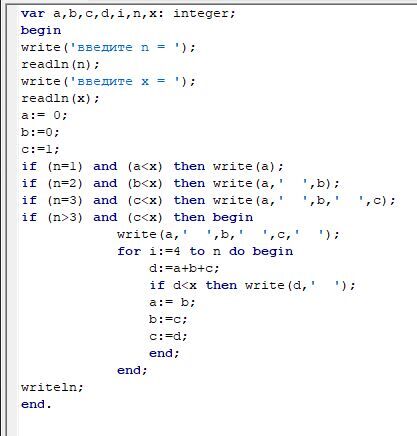417x436 pixels.
Task: Place cursor on the first 'begin' keyword
Action: (x=41, y=31)
